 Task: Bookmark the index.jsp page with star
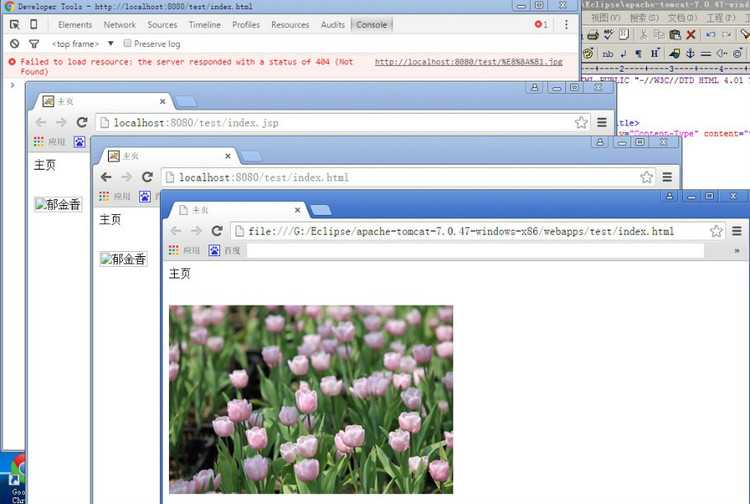click(581, 122)
